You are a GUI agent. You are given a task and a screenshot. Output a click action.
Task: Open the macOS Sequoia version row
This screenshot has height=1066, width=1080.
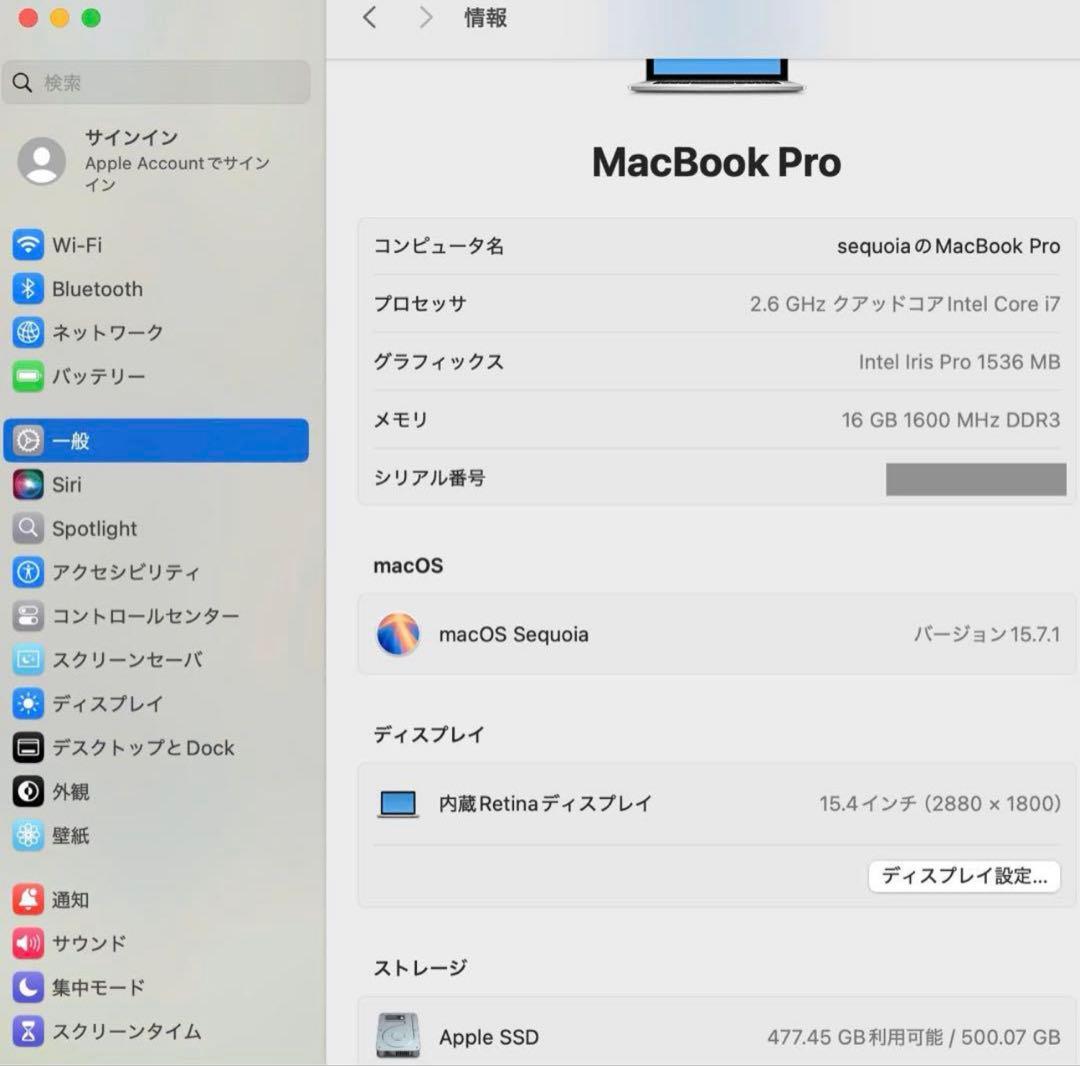pos(715,634)
